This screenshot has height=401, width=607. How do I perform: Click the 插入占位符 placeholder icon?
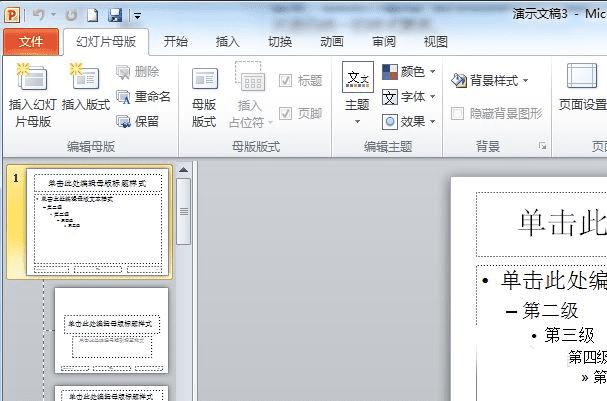(250, 76)
